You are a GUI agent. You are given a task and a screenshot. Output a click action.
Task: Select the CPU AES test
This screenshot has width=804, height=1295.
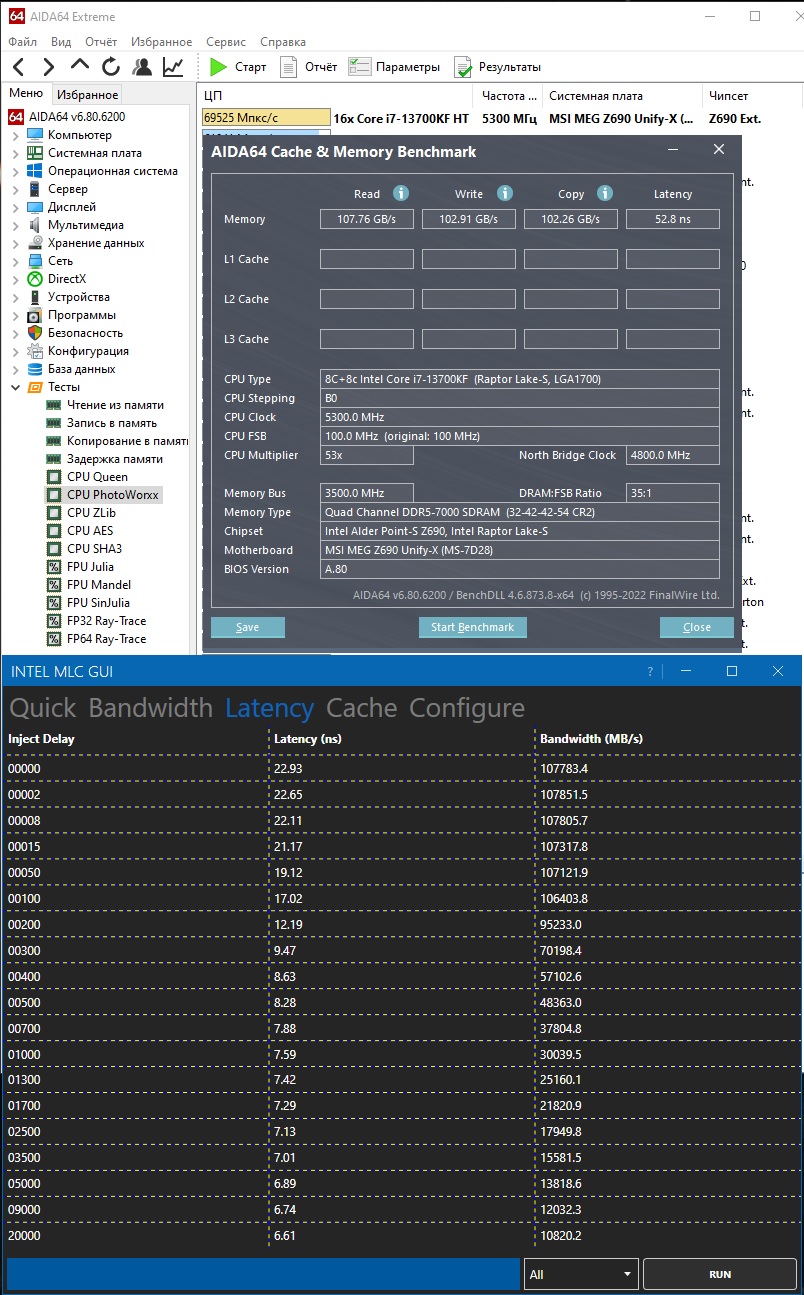pyautogui.click(x=90, y=531)
